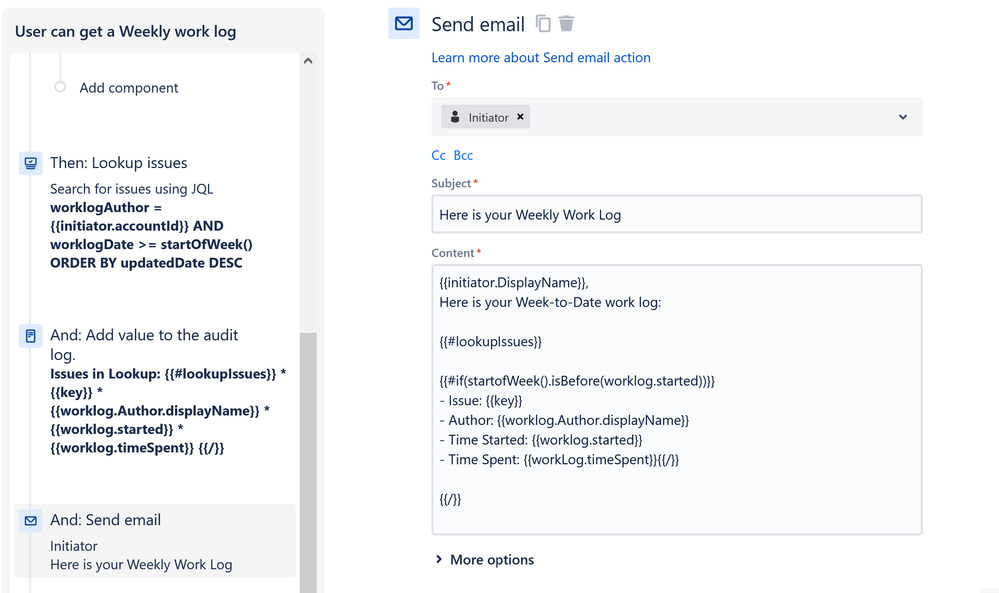Click the Lookup issues component icon
Viewport: 999px width, 593px height.
tap(29, 162)
